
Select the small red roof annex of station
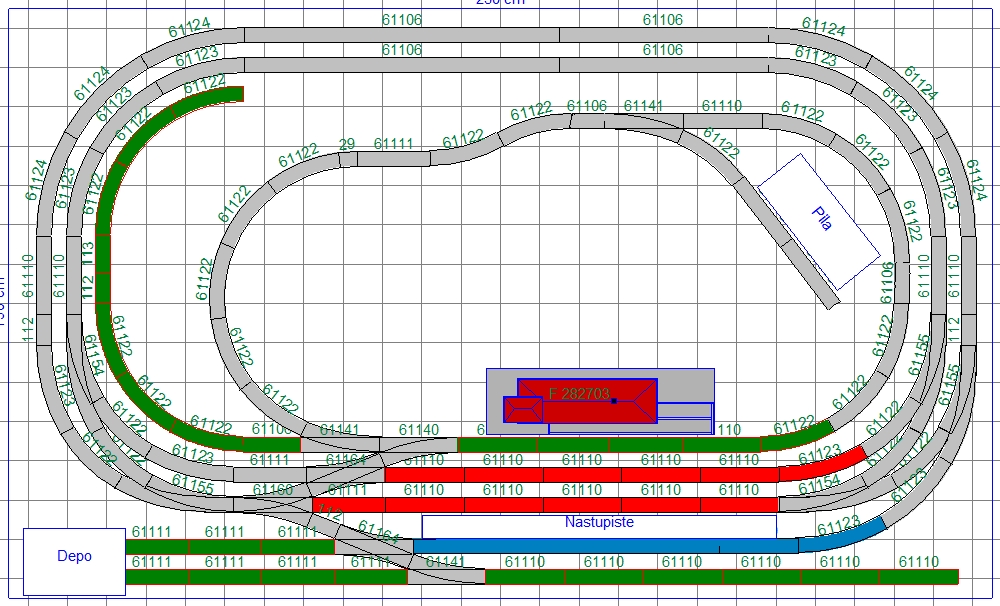(522, 411)
